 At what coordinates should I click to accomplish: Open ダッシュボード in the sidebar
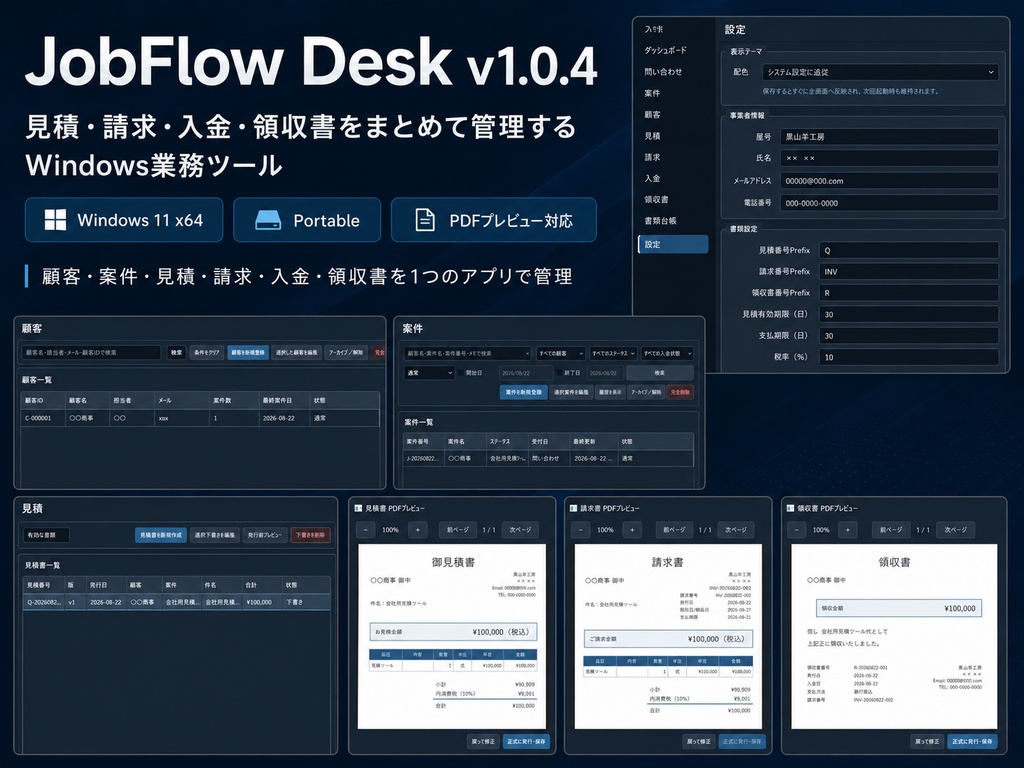665,50
